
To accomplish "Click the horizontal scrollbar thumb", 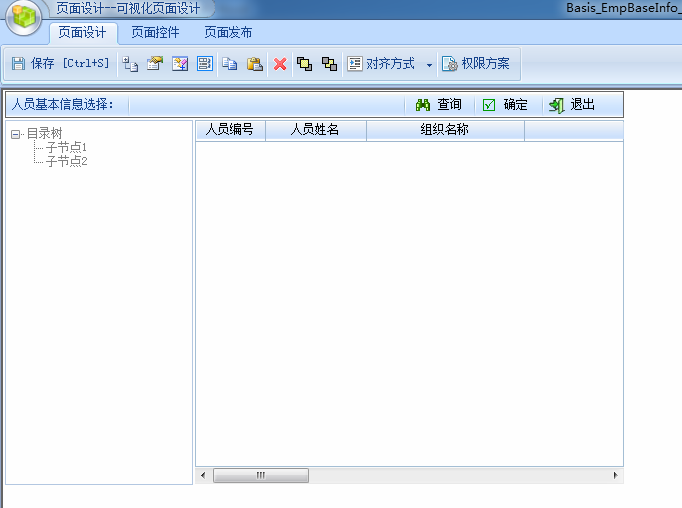I will (261, 475).
